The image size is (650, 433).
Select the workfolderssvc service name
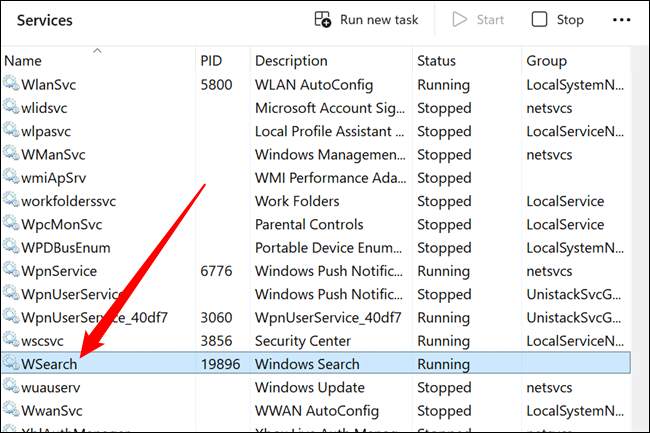pyautogui.click(x=68, y=201)
